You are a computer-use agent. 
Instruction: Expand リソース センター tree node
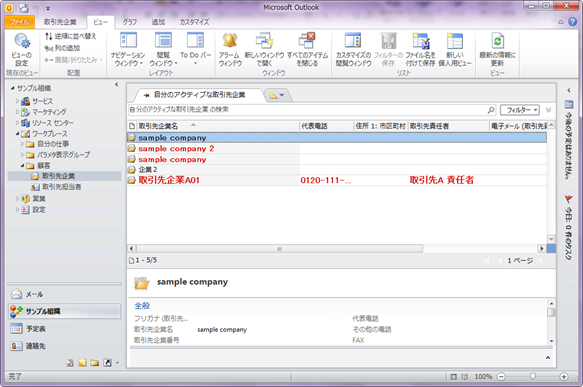(17, 122)
